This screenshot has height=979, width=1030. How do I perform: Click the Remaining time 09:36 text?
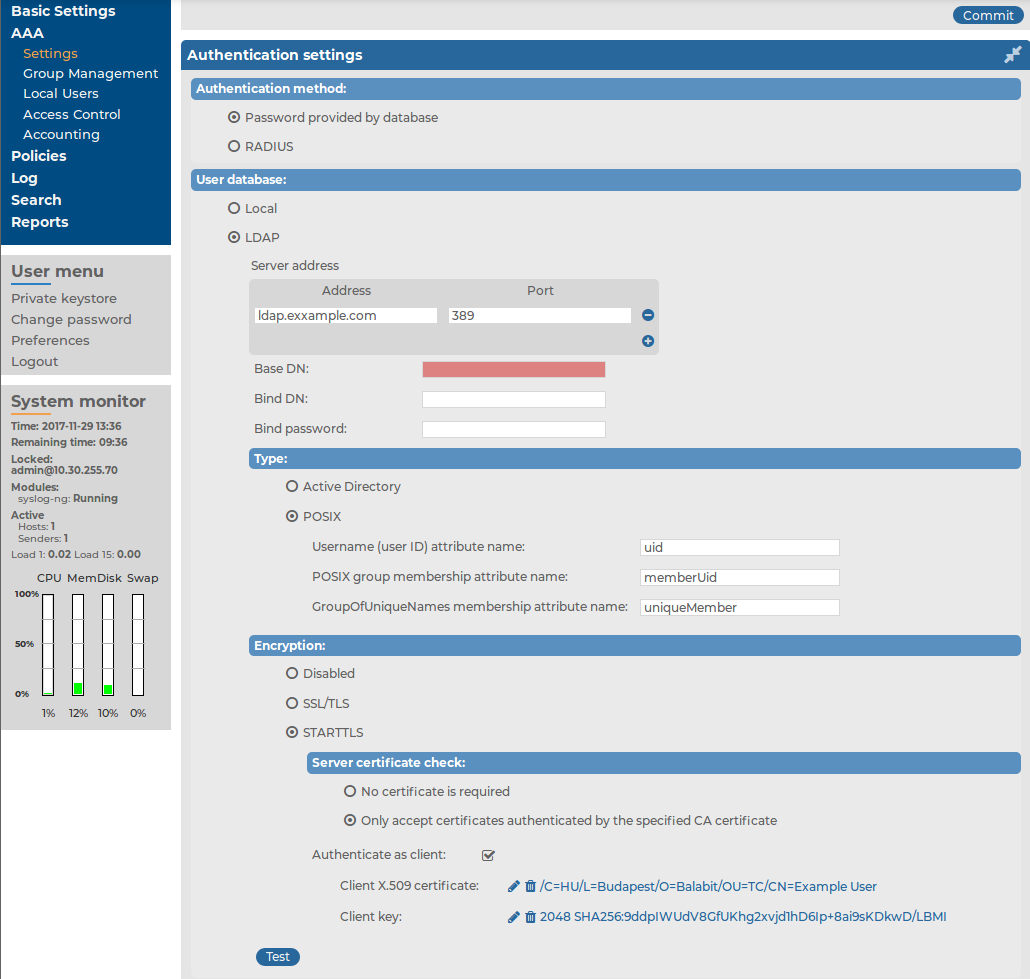click(x=69, y=442)
